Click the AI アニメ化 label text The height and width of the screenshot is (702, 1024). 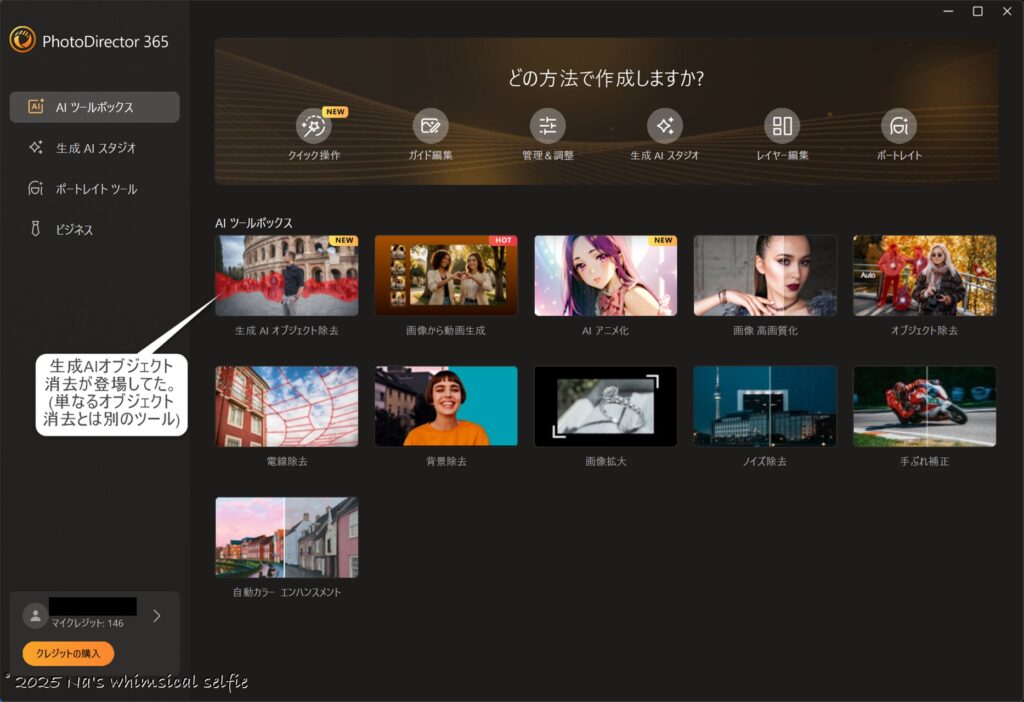tap(605, 330)
